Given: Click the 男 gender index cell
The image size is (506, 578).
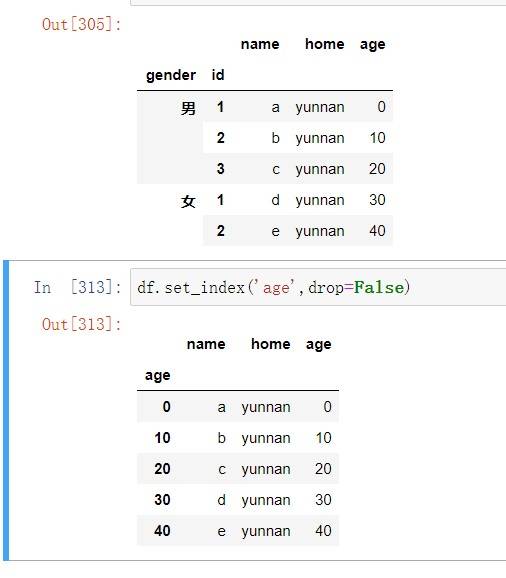Looking at the screenshot, I should [x=188, y=108].
